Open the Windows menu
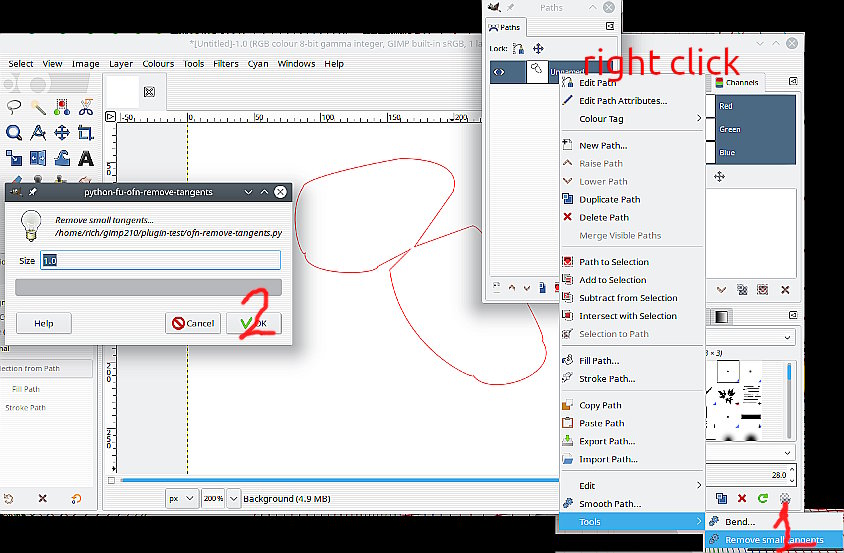844x553 pixels. pos(296,64)
